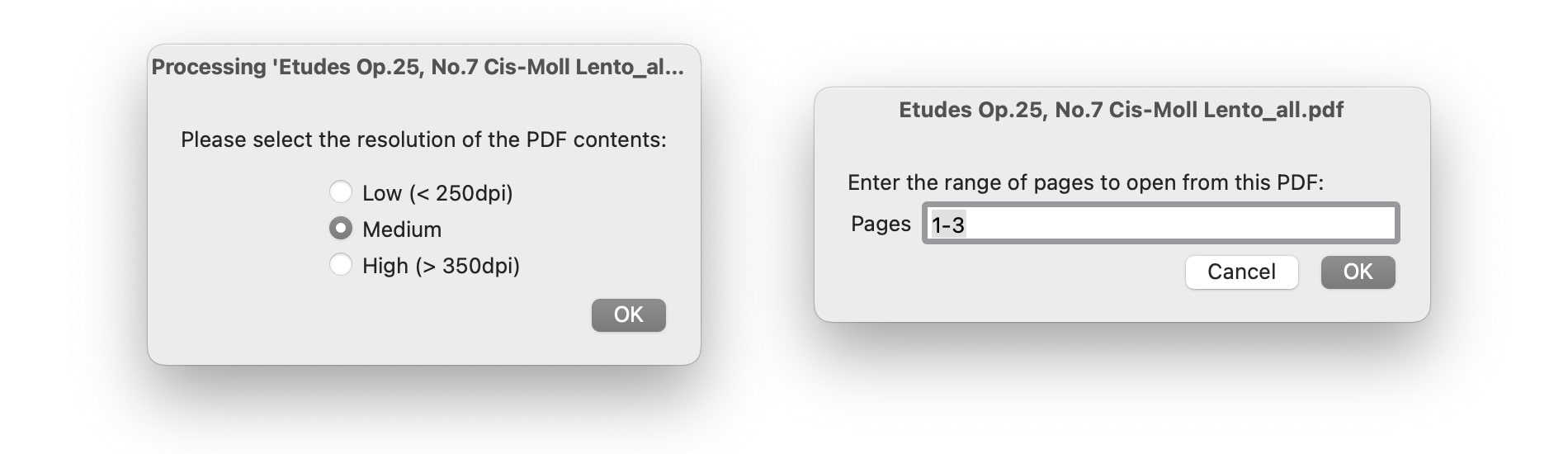Cancel the page range dialog
The width and height of the screenshot is (1568, 454).
coord(1241,272)
